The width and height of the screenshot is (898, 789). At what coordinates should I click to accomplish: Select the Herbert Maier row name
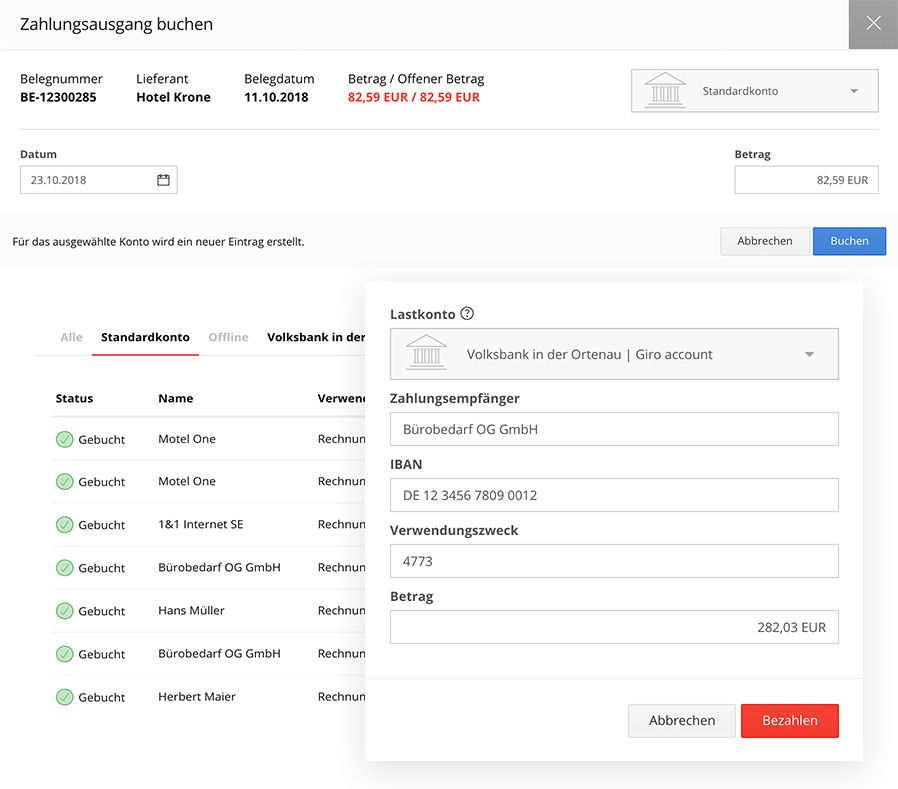[x=196, y=696]
